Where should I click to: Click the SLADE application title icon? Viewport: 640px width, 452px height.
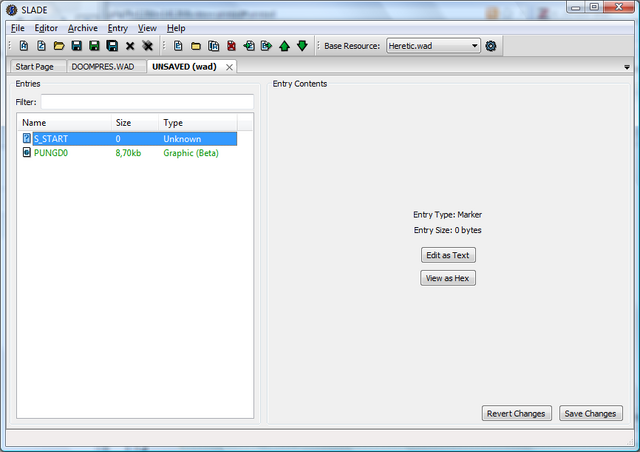(x=12, y=10)
